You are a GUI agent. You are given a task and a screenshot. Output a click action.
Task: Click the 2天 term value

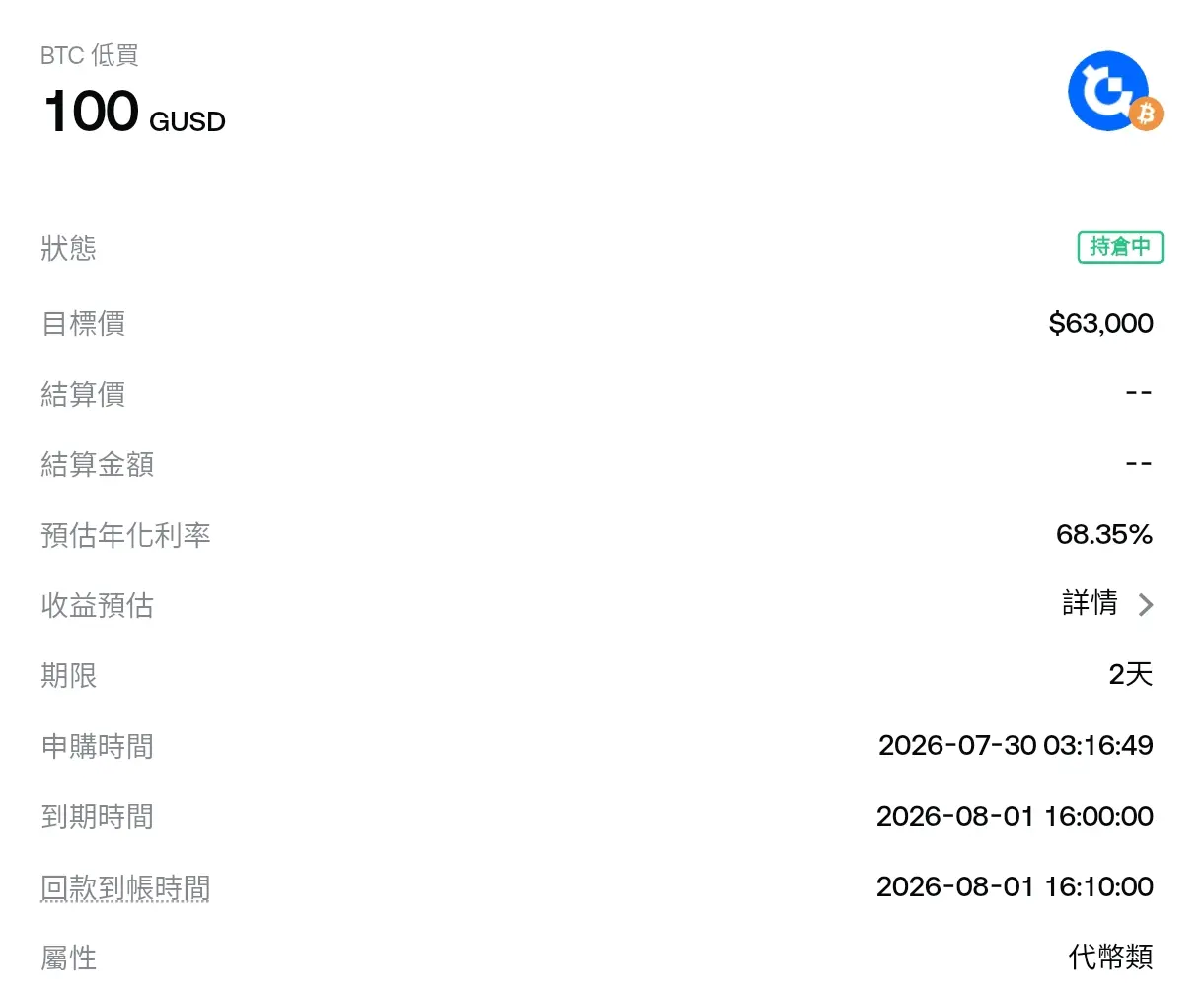(x=1131, y=675)
